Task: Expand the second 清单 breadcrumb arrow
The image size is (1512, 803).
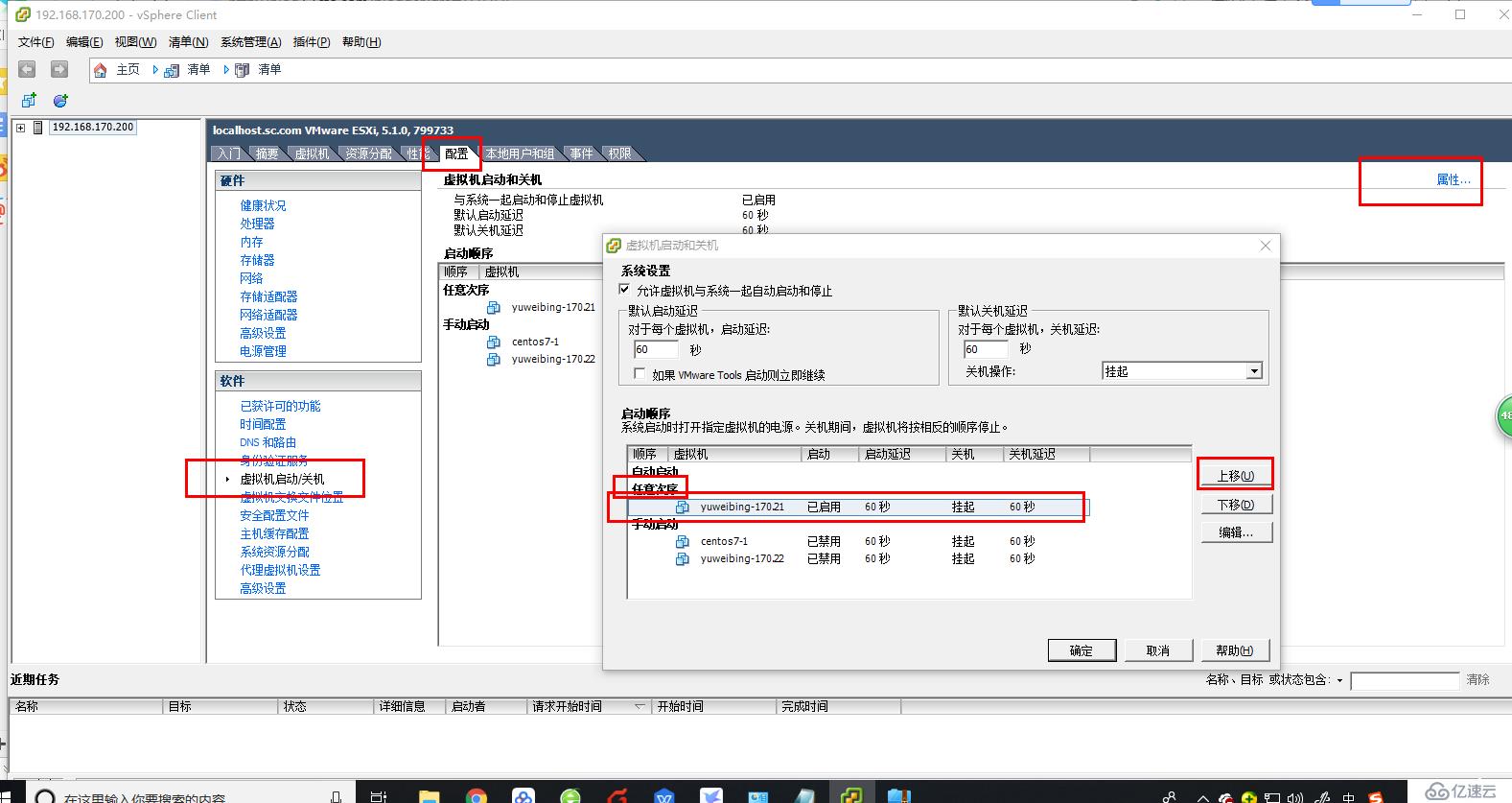Action: (226, 69)
